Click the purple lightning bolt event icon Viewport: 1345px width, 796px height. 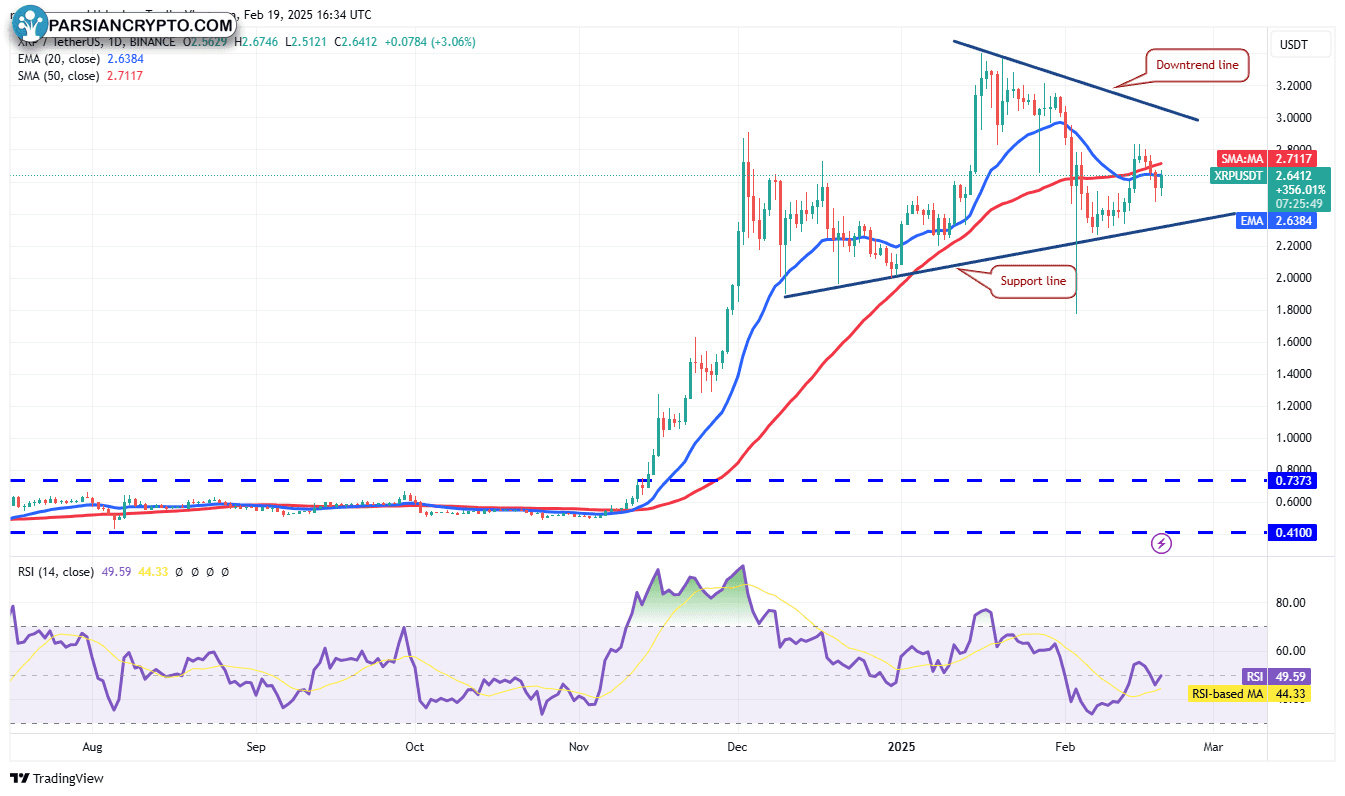tap(1162, 543)
